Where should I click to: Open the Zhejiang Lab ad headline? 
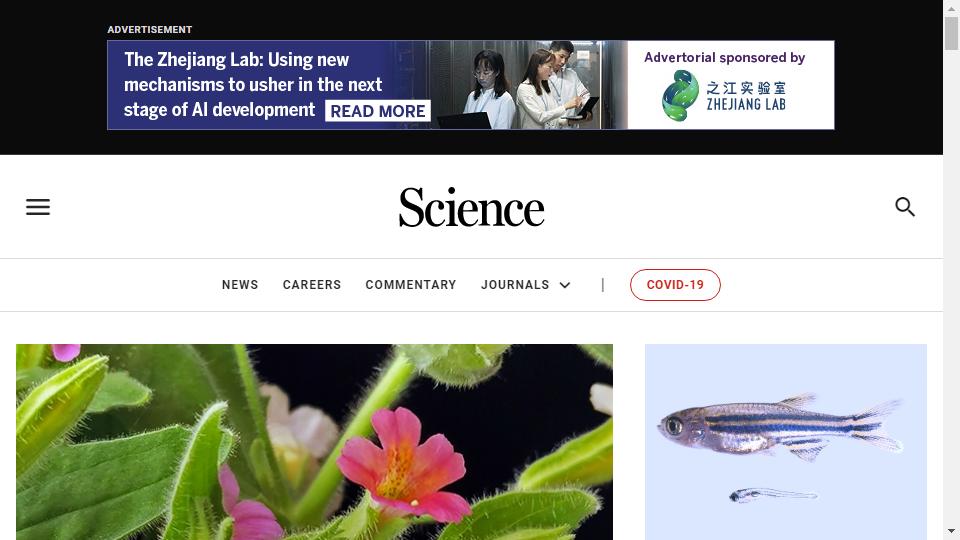click(x=253, y=84)
